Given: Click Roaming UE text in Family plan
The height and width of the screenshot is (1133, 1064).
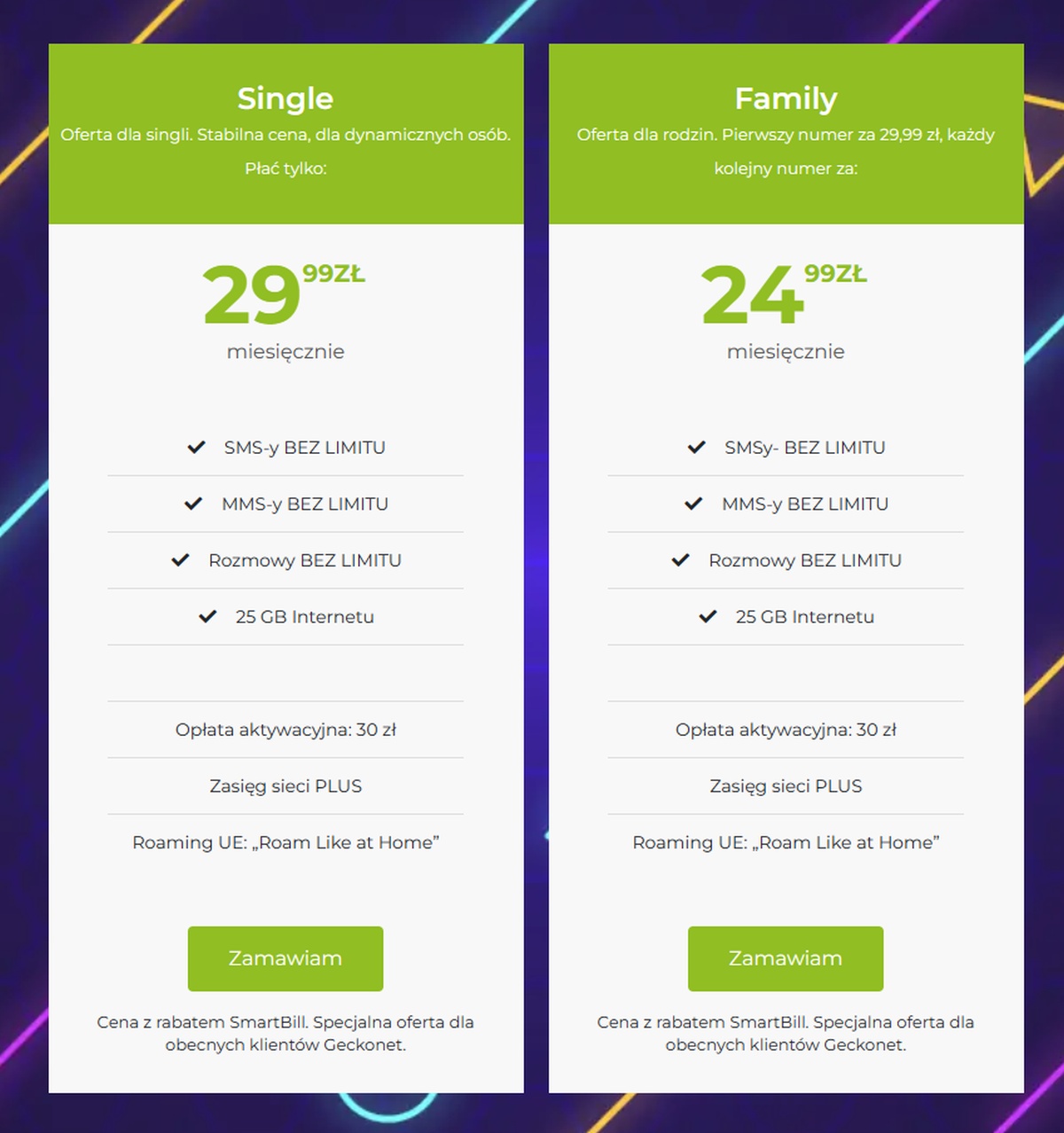Looking at the screenshot, I should [786, 842].
